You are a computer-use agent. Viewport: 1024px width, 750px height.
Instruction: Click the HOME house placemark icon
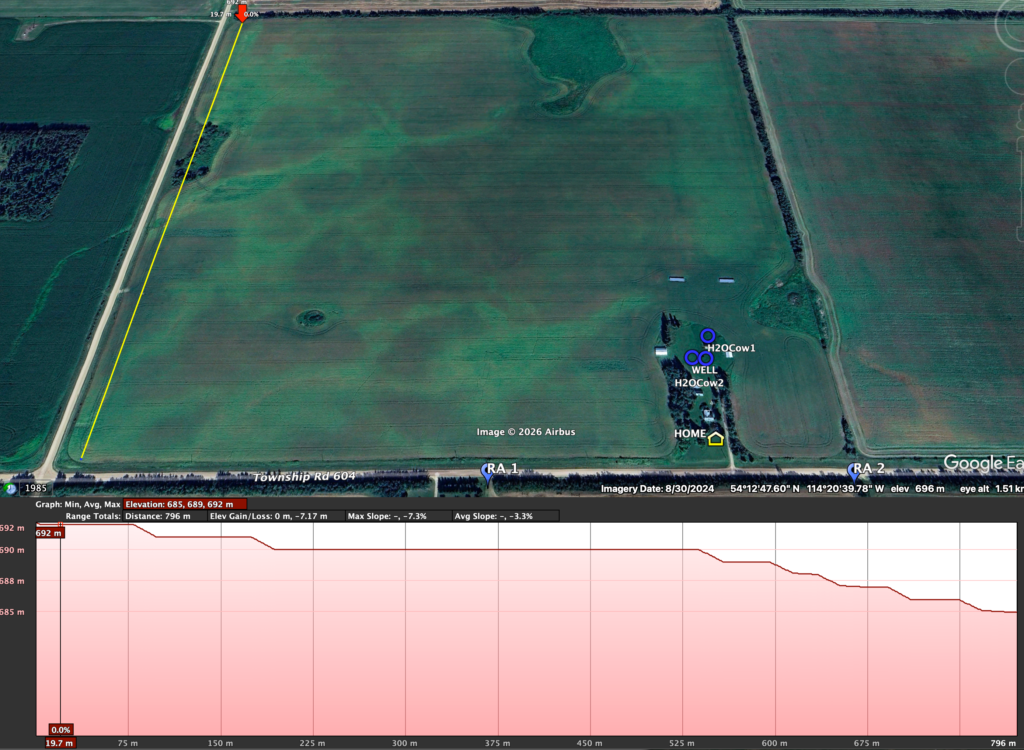coord(715,438)
